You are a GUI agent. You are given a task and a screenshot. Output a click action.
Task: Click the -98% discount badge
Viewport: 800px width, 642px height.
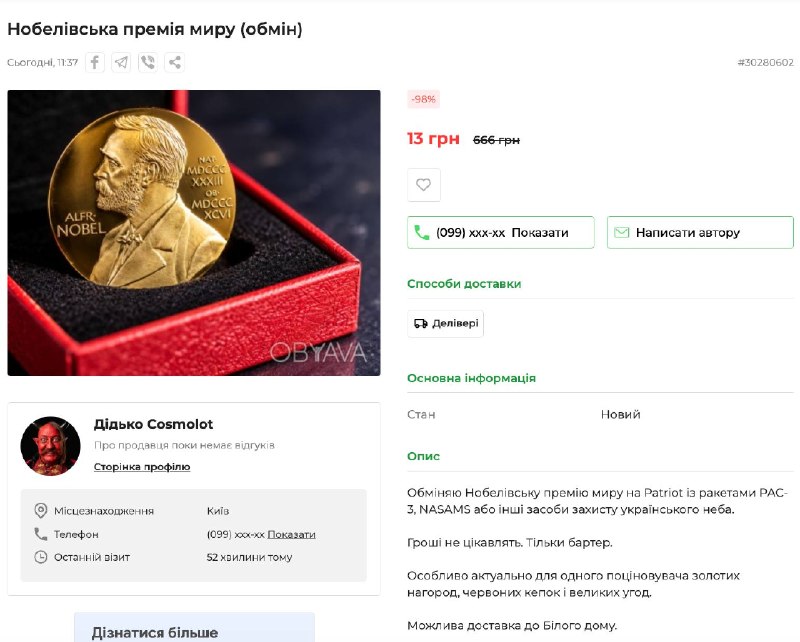pyautogui.click(x=423, y=99)
